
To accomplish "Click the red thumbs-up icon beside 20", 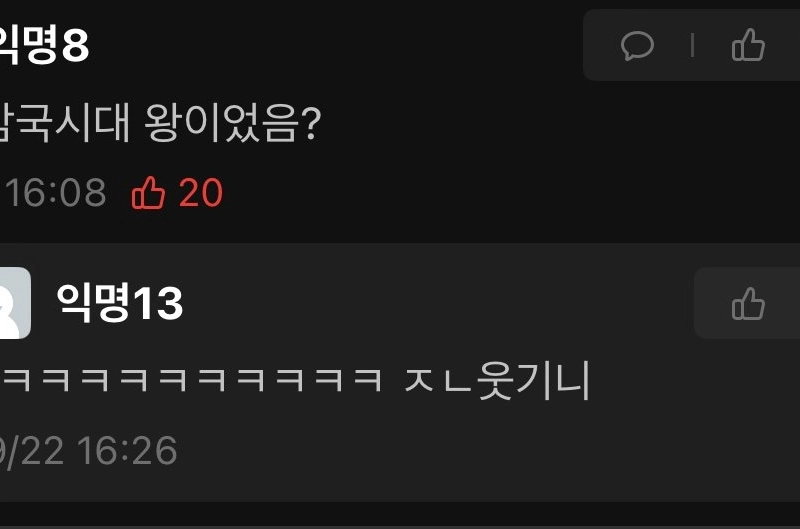I will click(148, 193).
